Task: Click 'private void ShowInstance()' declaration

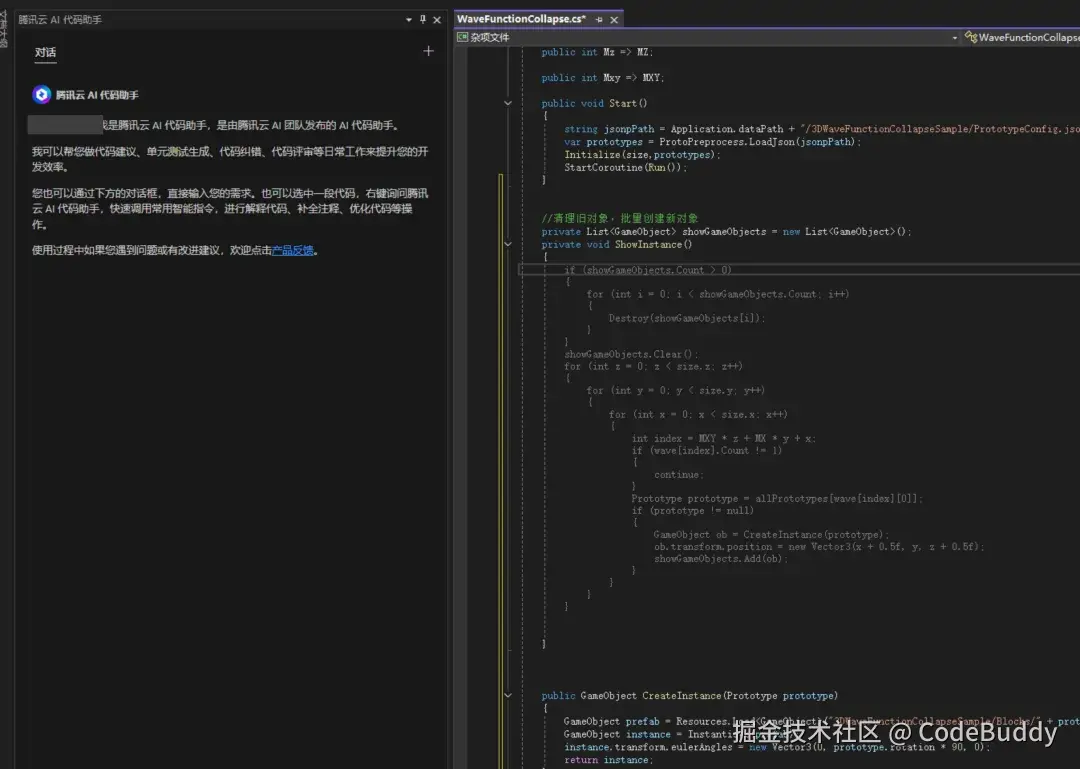Action: pos(616,245)
